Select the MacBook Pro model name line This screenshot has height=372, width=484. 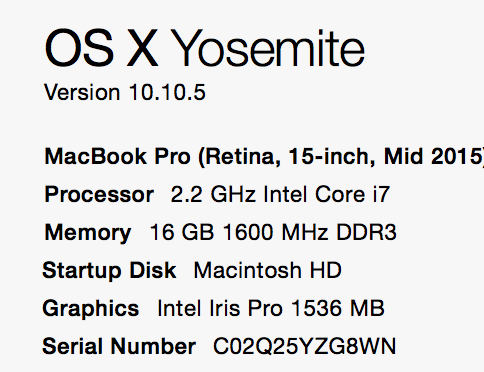(x=264, y=157)
